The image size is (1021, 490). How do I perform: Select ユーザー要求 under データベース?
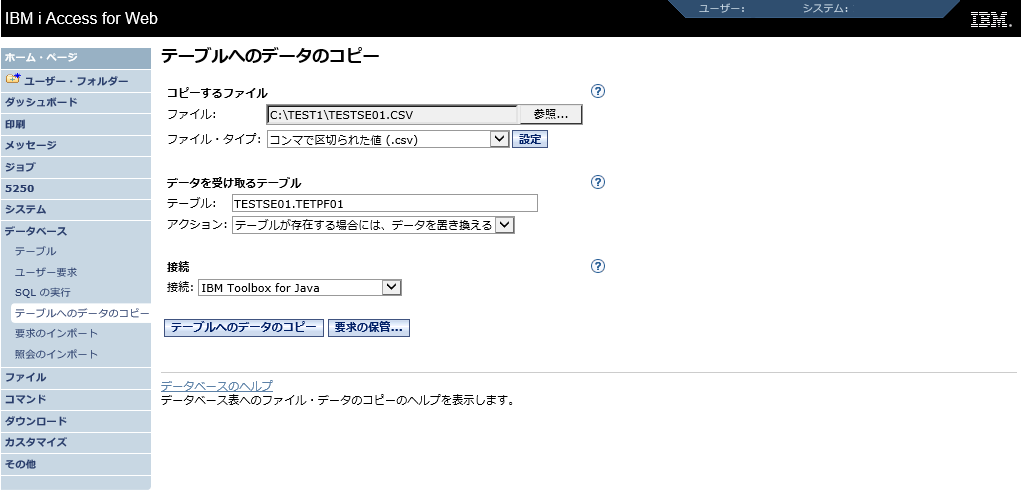coord(46,272)
